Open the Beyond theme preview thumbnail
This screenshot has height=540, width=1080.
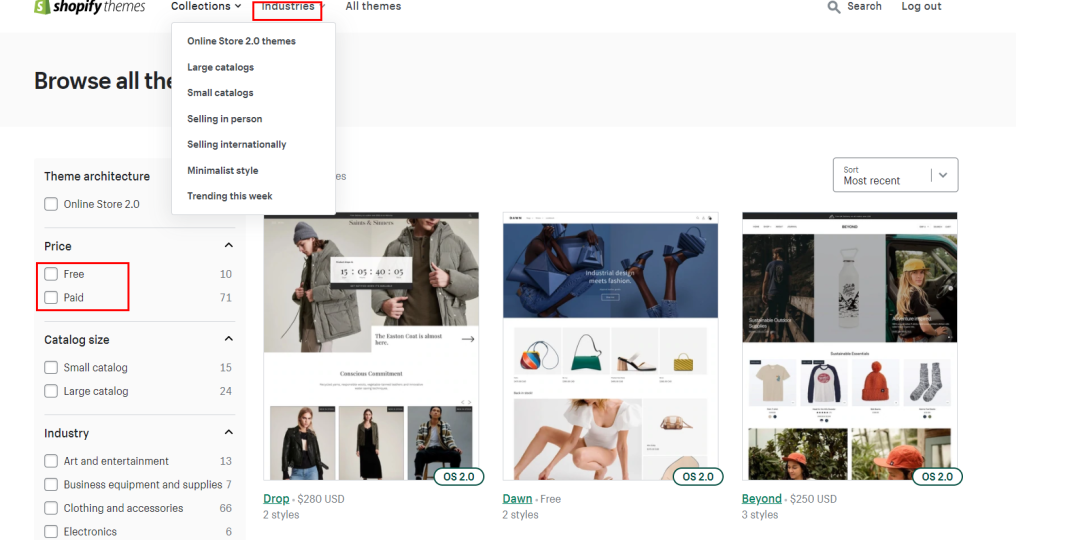(x=849, y=345)
